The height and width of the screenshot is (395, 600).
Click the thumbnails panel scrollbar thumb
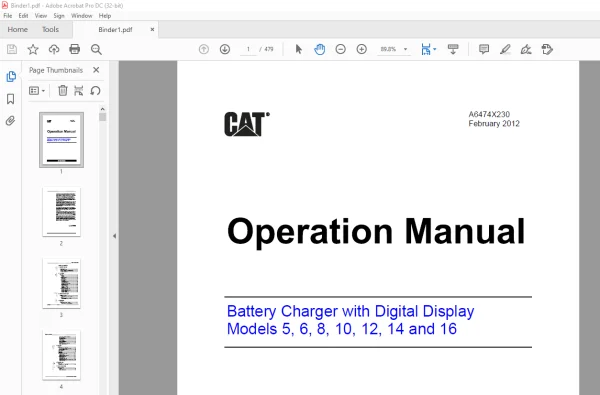pos(102,117)
